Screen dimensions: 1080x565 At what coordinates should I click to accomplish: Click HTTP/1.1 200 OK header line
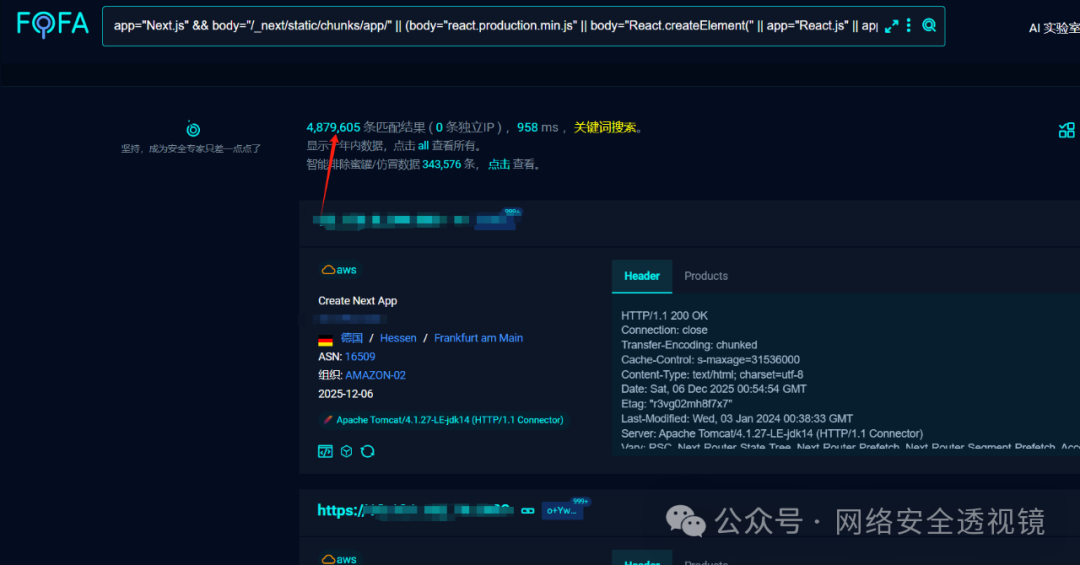click(664, 316)
